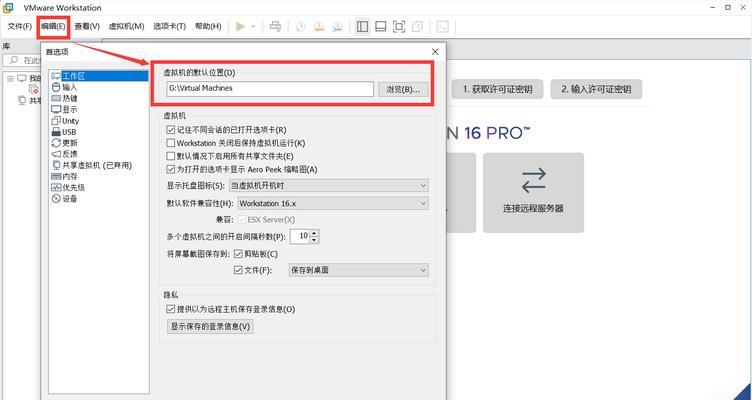
Task: Open the 显示托盘图标(S) dropdown
Action: click(329, 185)
